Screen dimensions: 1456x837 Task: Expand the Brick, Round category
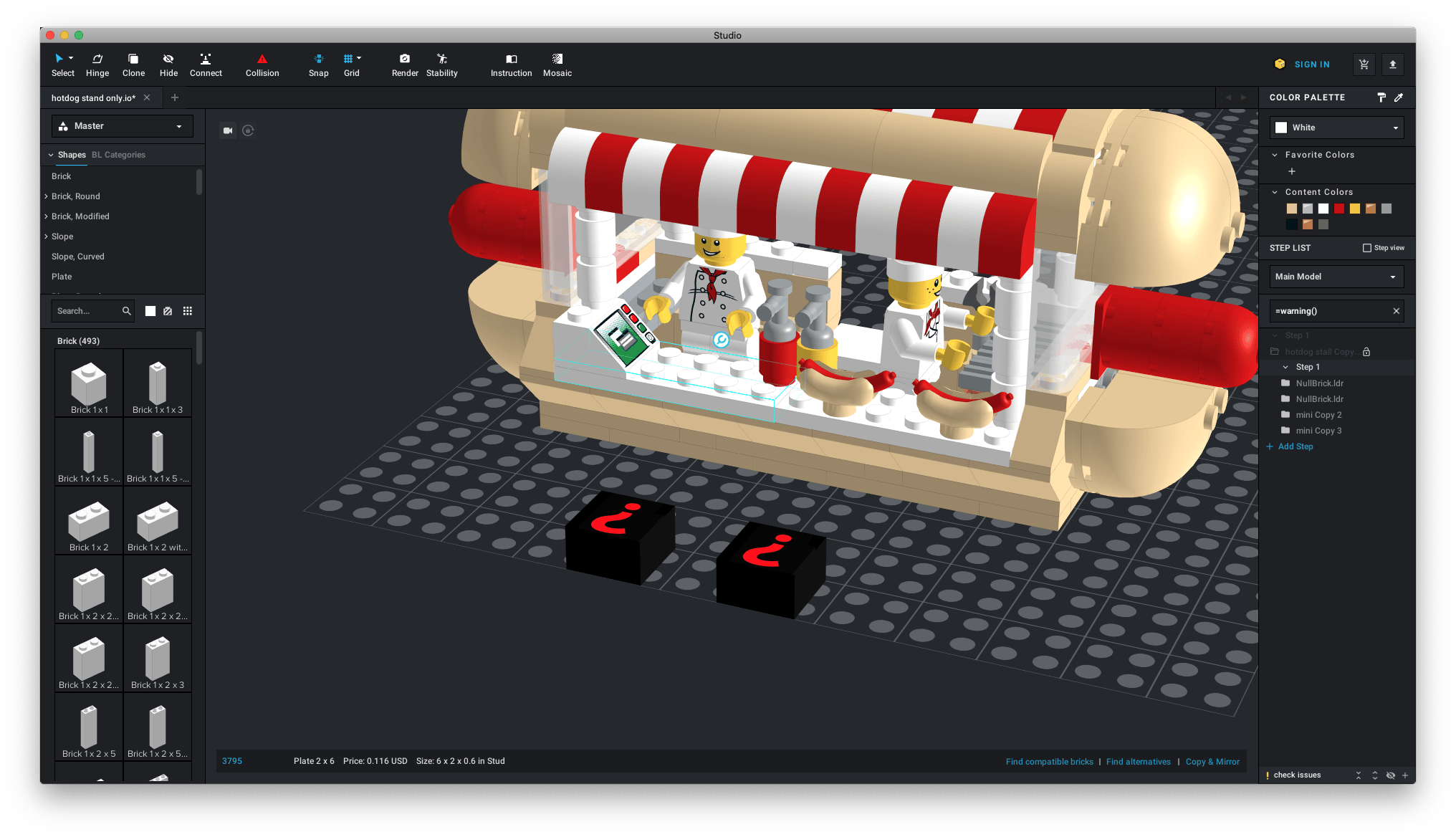click(75, 196)
